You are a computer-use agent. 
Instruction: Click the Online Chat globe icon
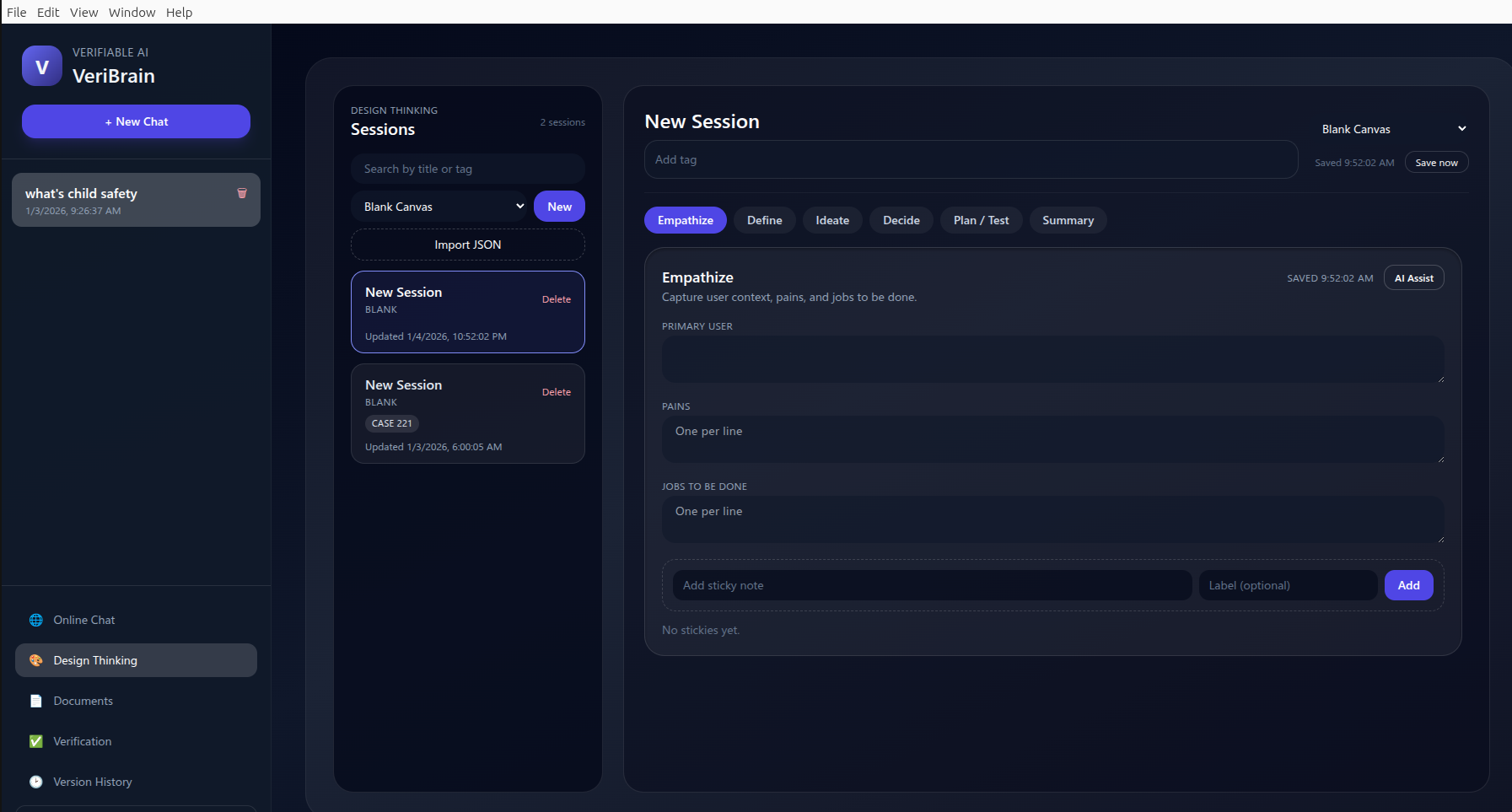click(36, 620)
